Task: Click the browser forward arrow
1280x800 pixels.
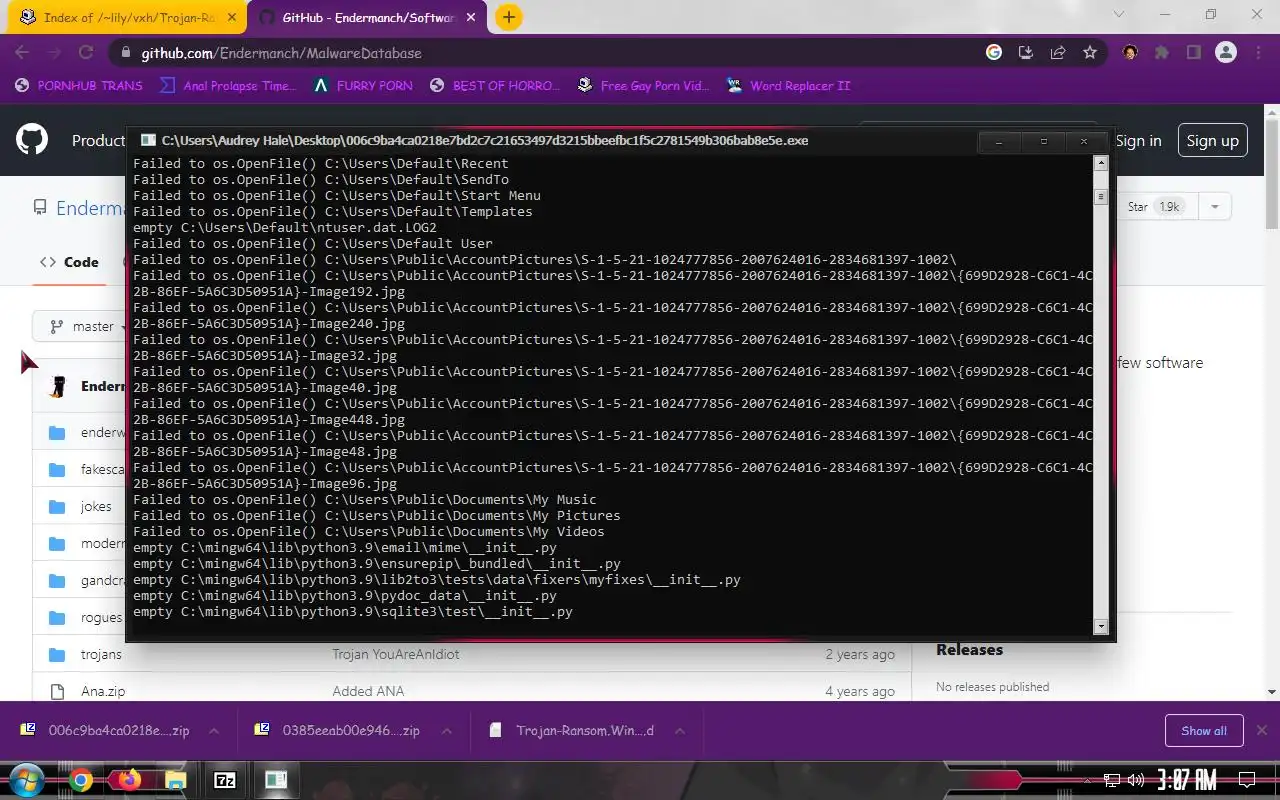Action: click(54, 53)
